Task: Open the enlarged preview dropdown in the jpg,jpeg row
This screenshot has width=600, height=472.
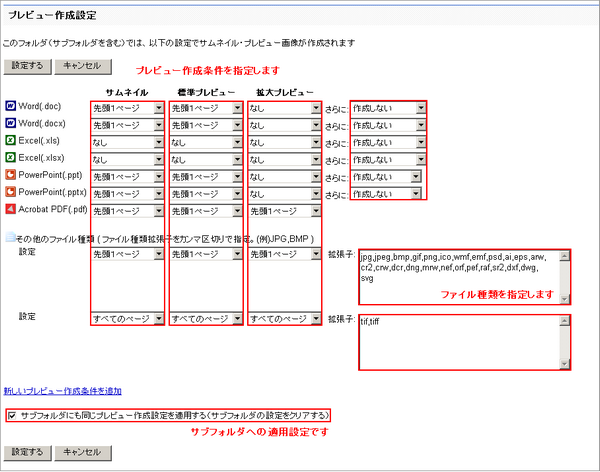Action: tap(284, 254)
